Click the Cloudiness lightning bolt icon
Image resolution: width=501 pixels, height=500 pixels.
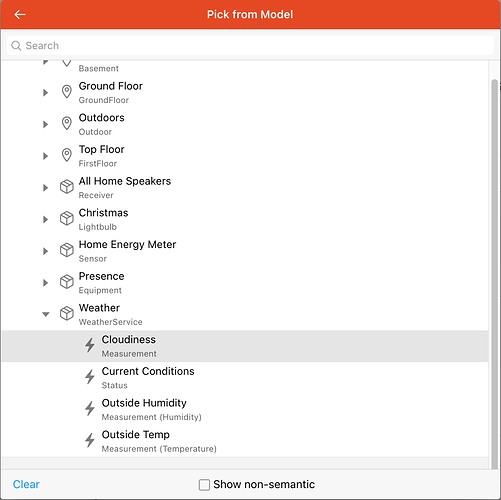(90, 345)
